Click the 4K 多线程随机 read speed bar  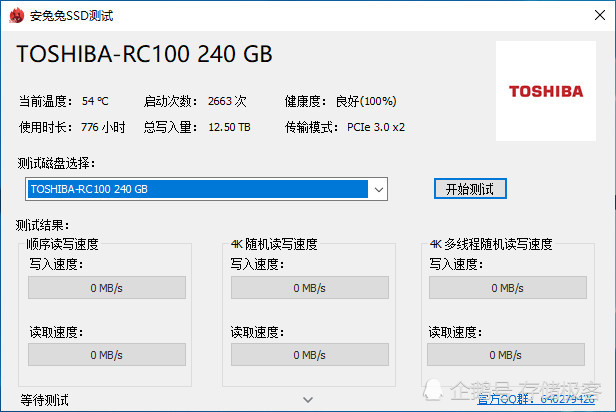[506, 355]
